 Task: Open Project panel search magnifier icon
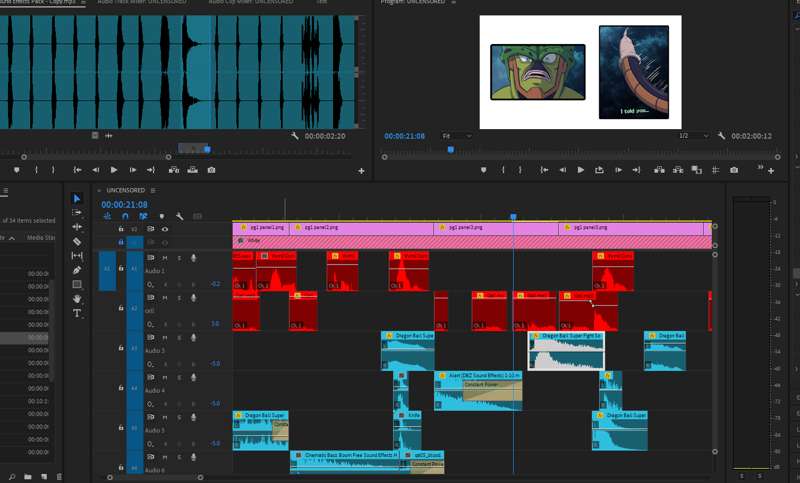(x=12, y=477)
